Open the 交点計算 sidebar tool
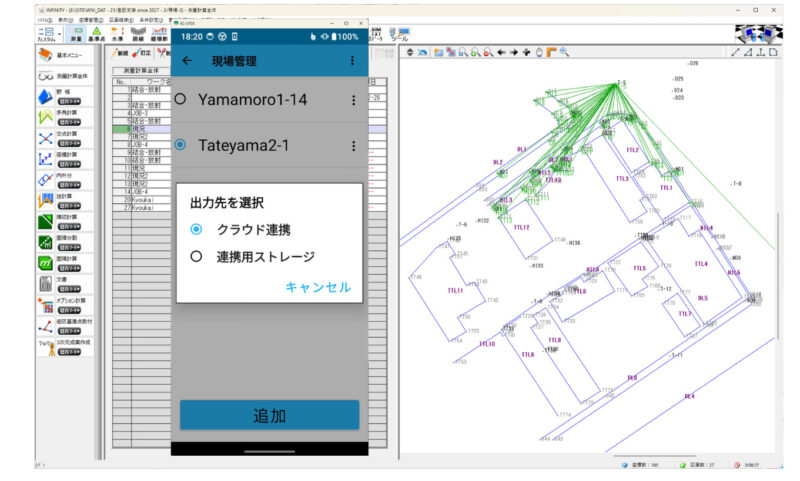The image size is (800, 481). [45, 139]
